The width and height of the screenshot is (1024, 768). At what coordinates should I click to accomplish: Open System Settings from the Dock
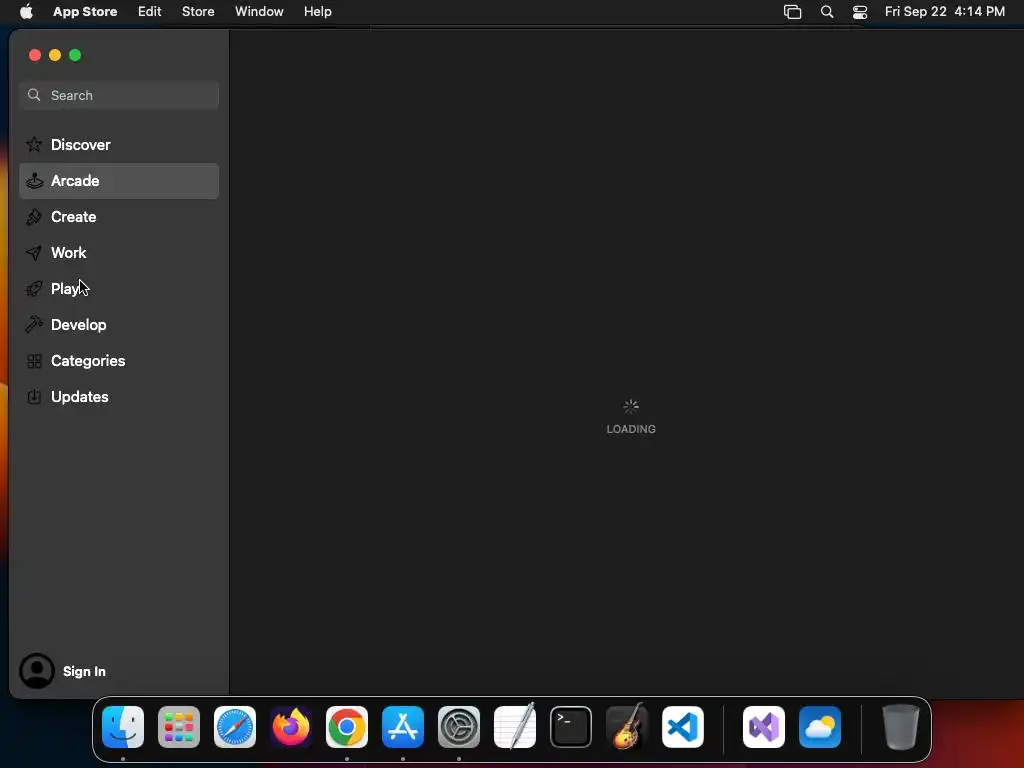click(459, 727)
